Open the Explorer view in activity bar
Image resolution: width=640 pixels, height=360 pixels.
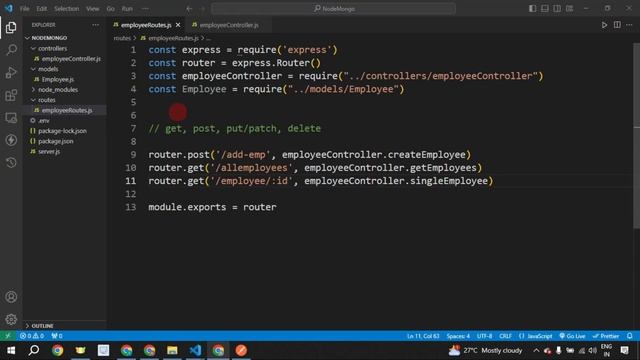coord(11,27)
